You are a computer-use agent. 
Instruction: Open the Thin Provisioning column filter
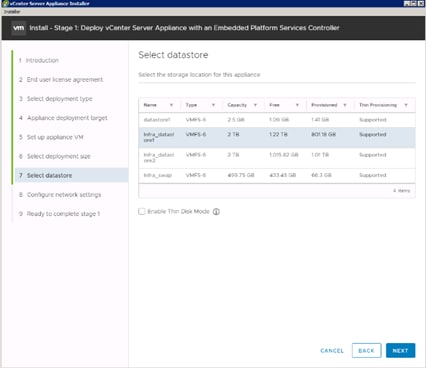(x=406, y=105)
